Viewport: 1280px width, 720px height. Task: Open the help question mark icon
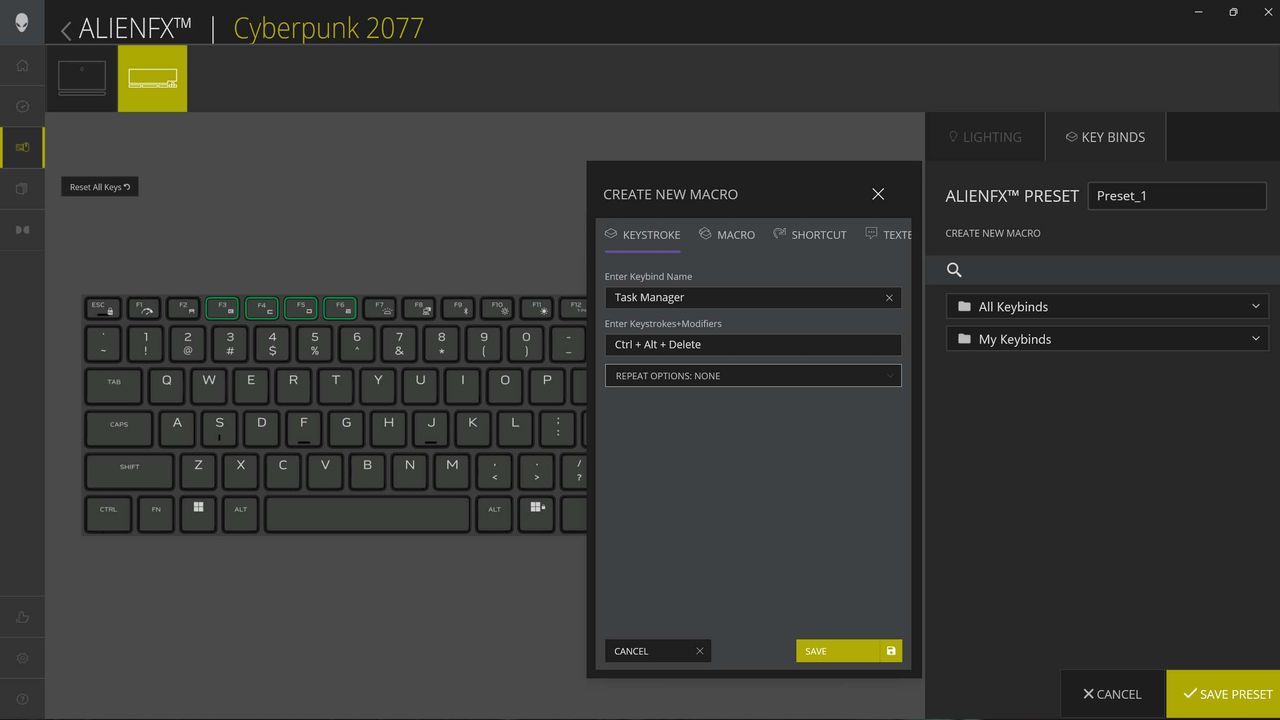[x=22, y=699]
